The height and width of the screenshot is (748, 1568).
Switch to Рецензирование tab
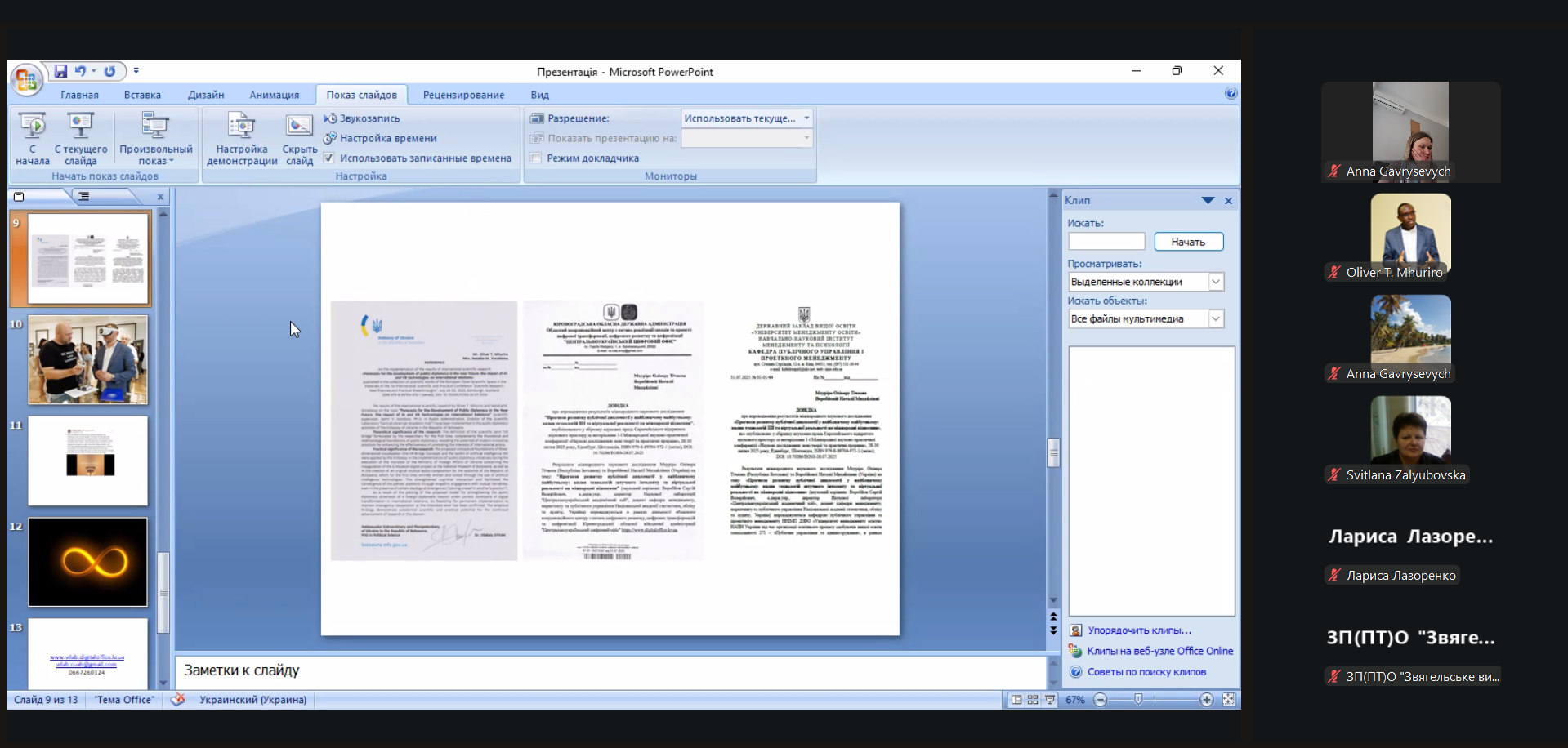(x=463, y=95)
